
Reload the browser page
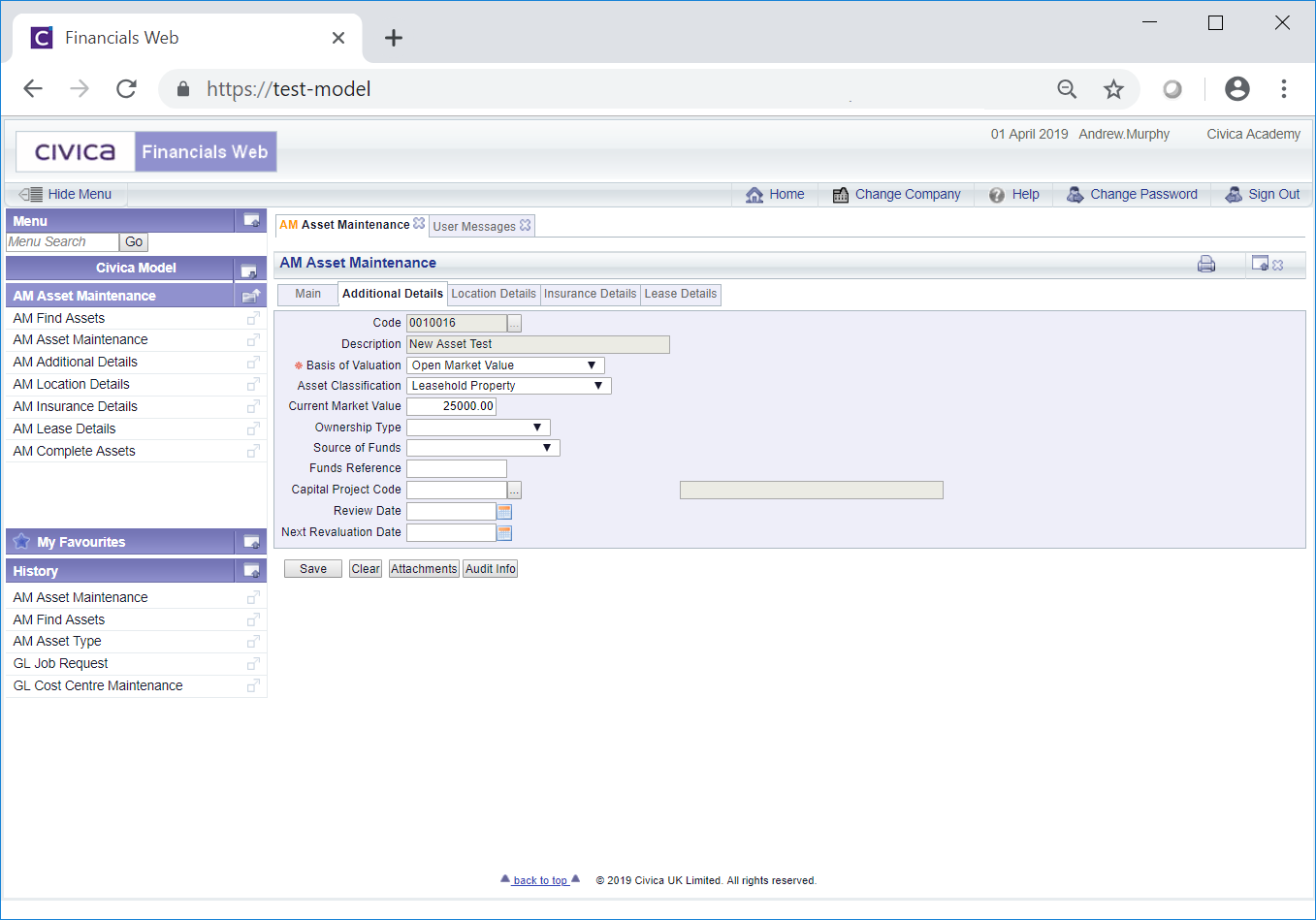pyautogui.click(x=126, y=89)
